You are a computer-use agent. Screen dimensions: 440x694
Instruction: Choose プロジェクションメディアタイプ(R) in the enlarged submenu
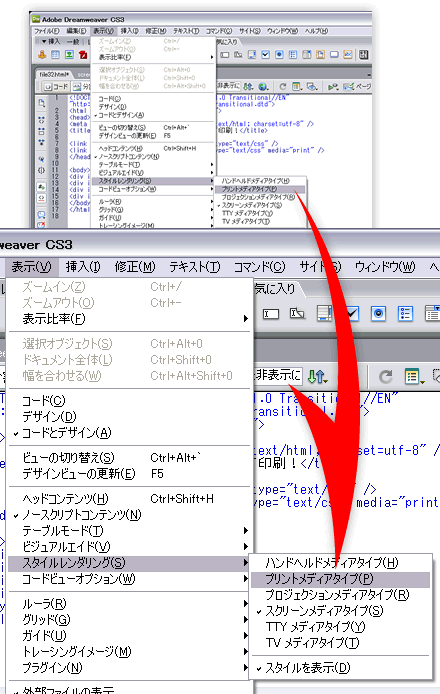click(x=341, y=595)
